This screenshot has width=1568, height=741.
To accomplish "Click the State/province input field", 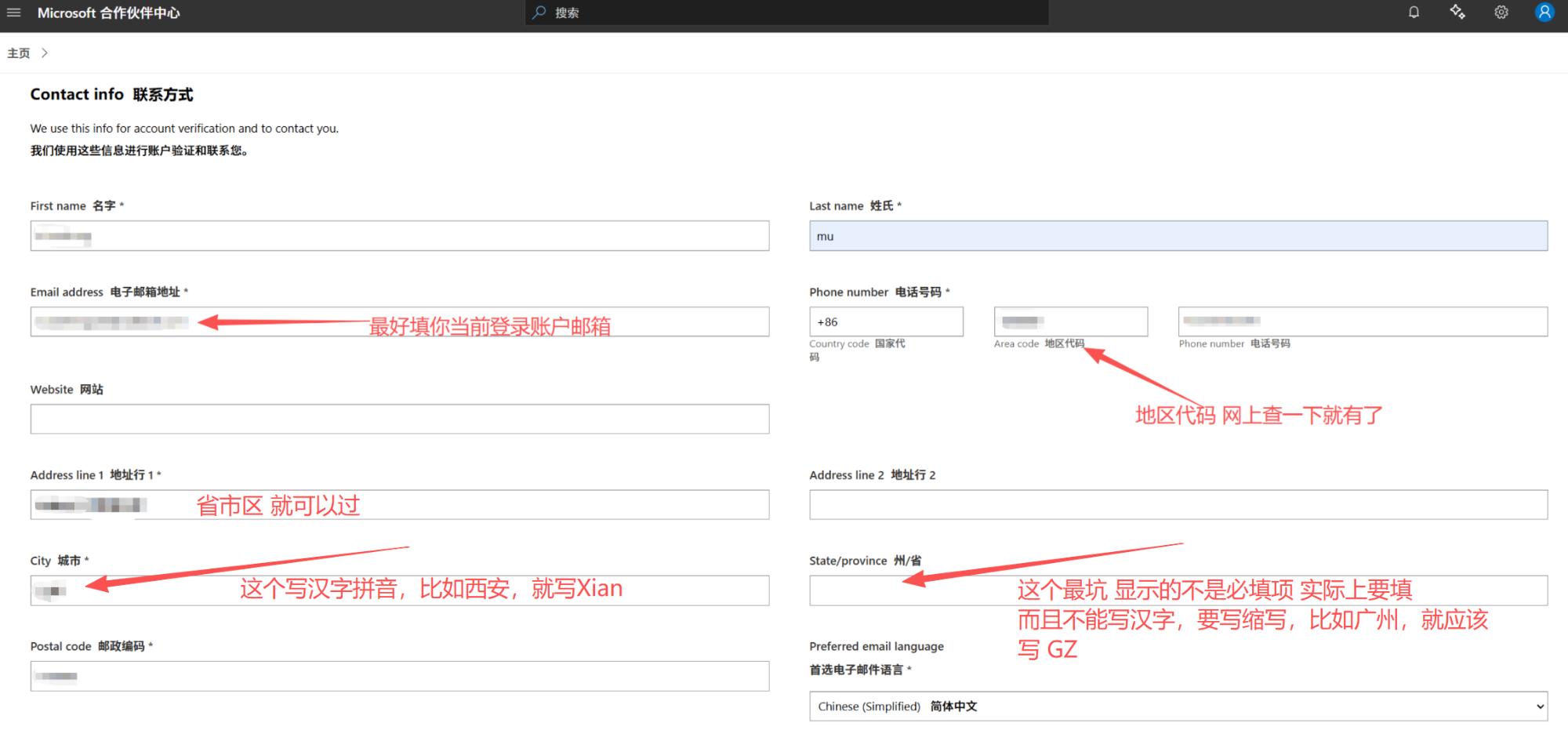I will pos(1178,590).
